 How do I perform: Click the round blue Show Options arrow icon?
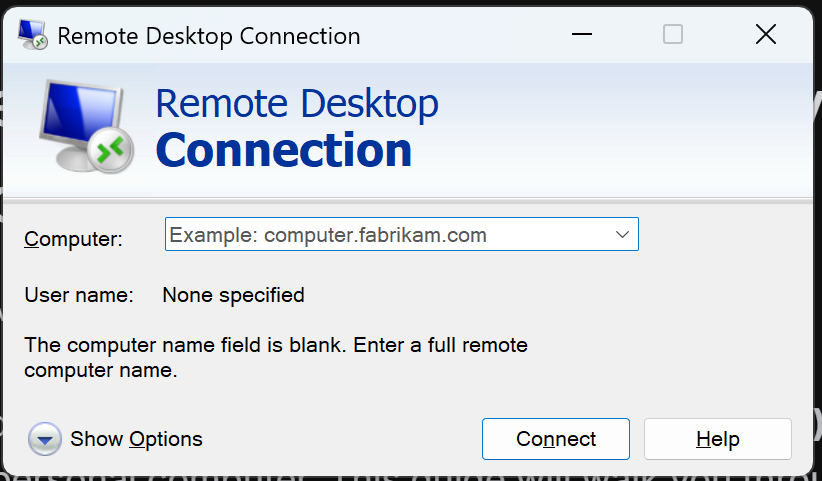pos(45,439)
